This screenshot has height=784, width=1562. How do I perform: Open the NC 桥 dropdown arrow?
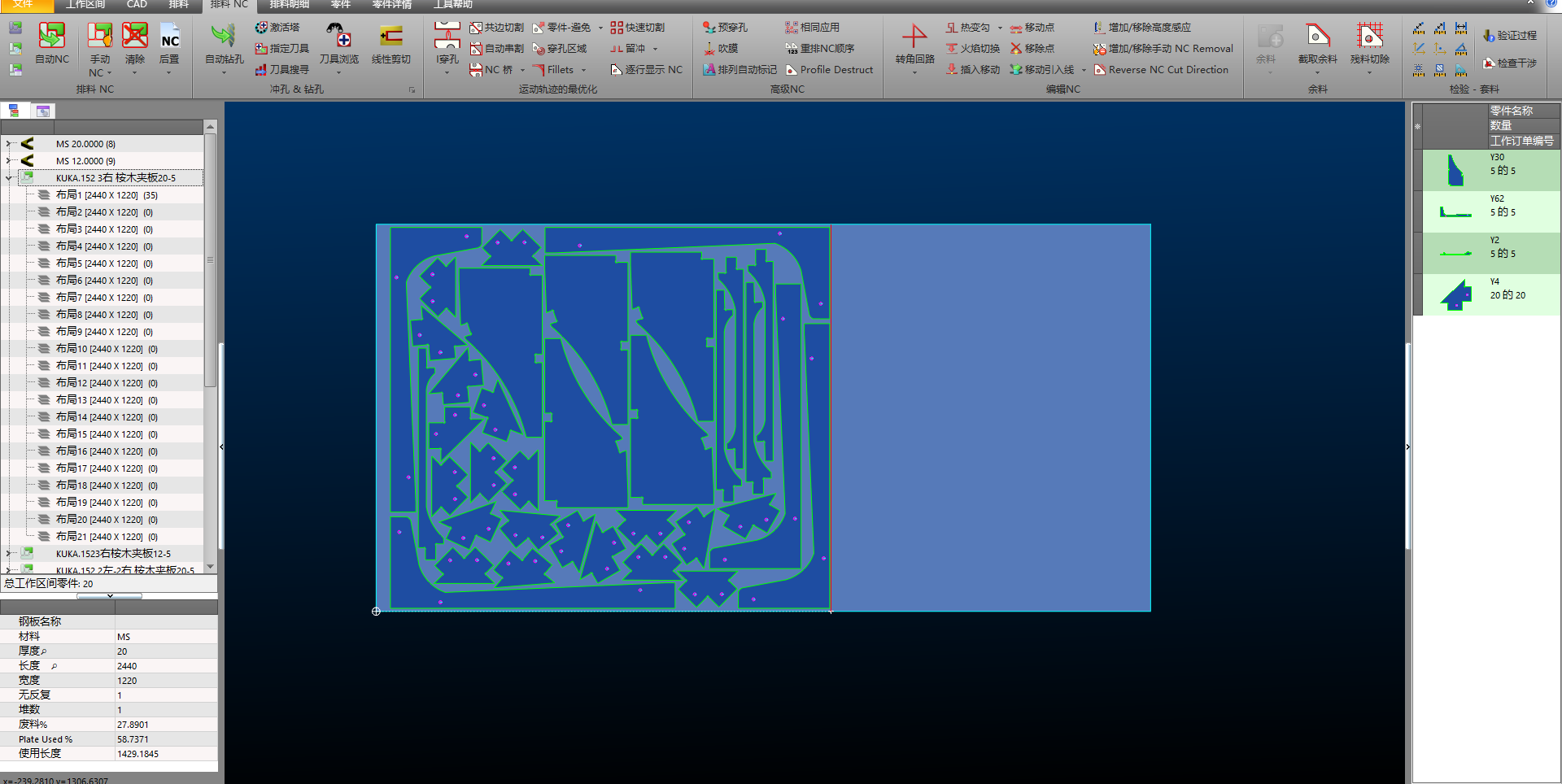[x=522, y=70]
